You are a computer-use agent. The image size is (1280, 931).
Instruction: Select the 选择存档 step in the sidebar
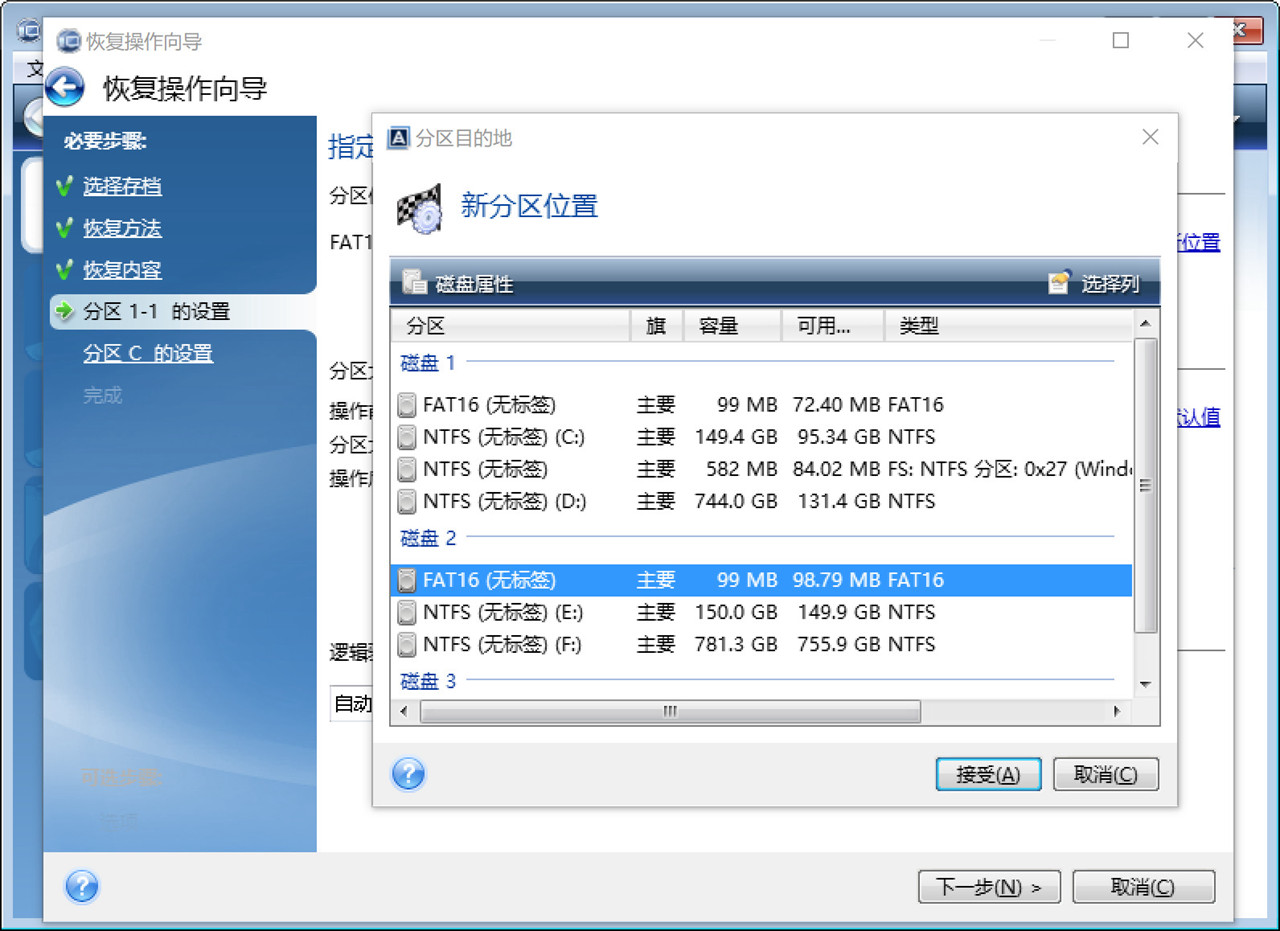click(x=124, y=186)
